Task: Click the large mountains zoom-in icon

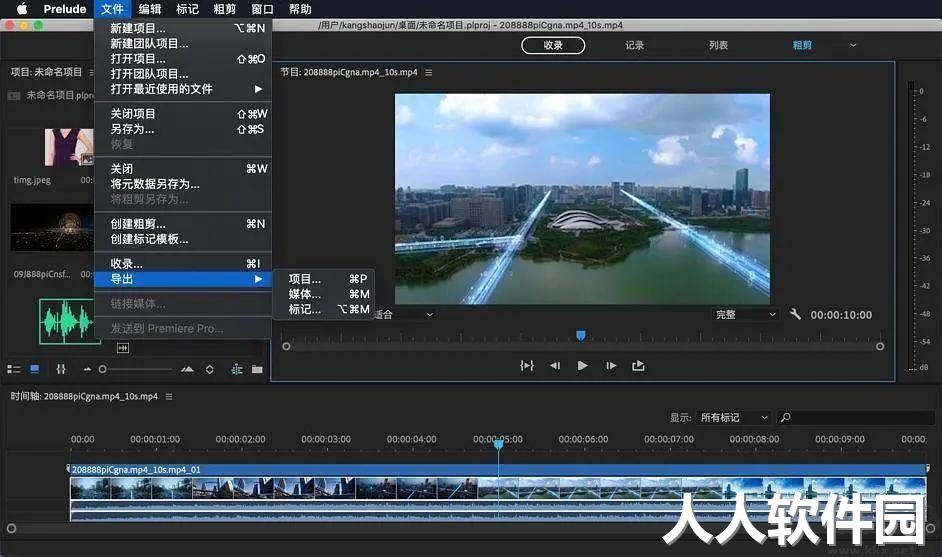Action: coord(187,369)
